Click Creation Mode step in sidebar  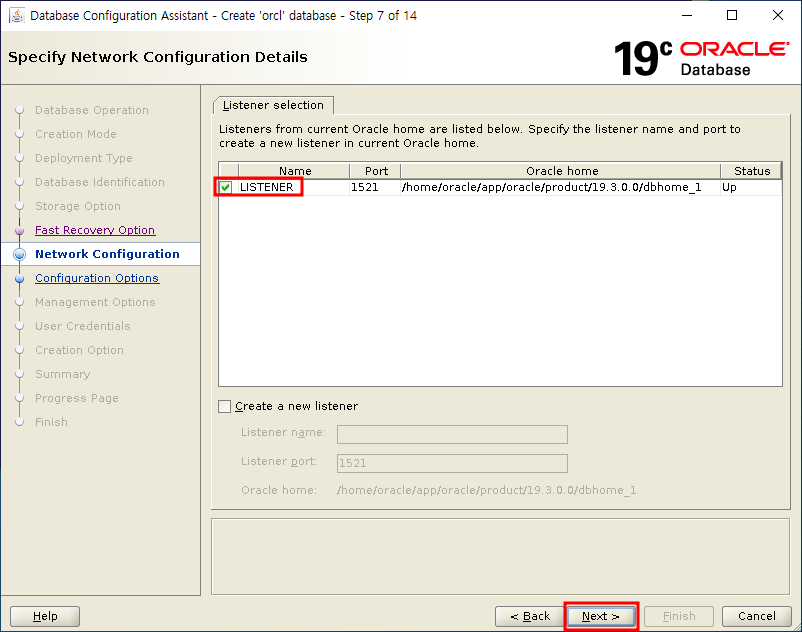tap(76, 134)
